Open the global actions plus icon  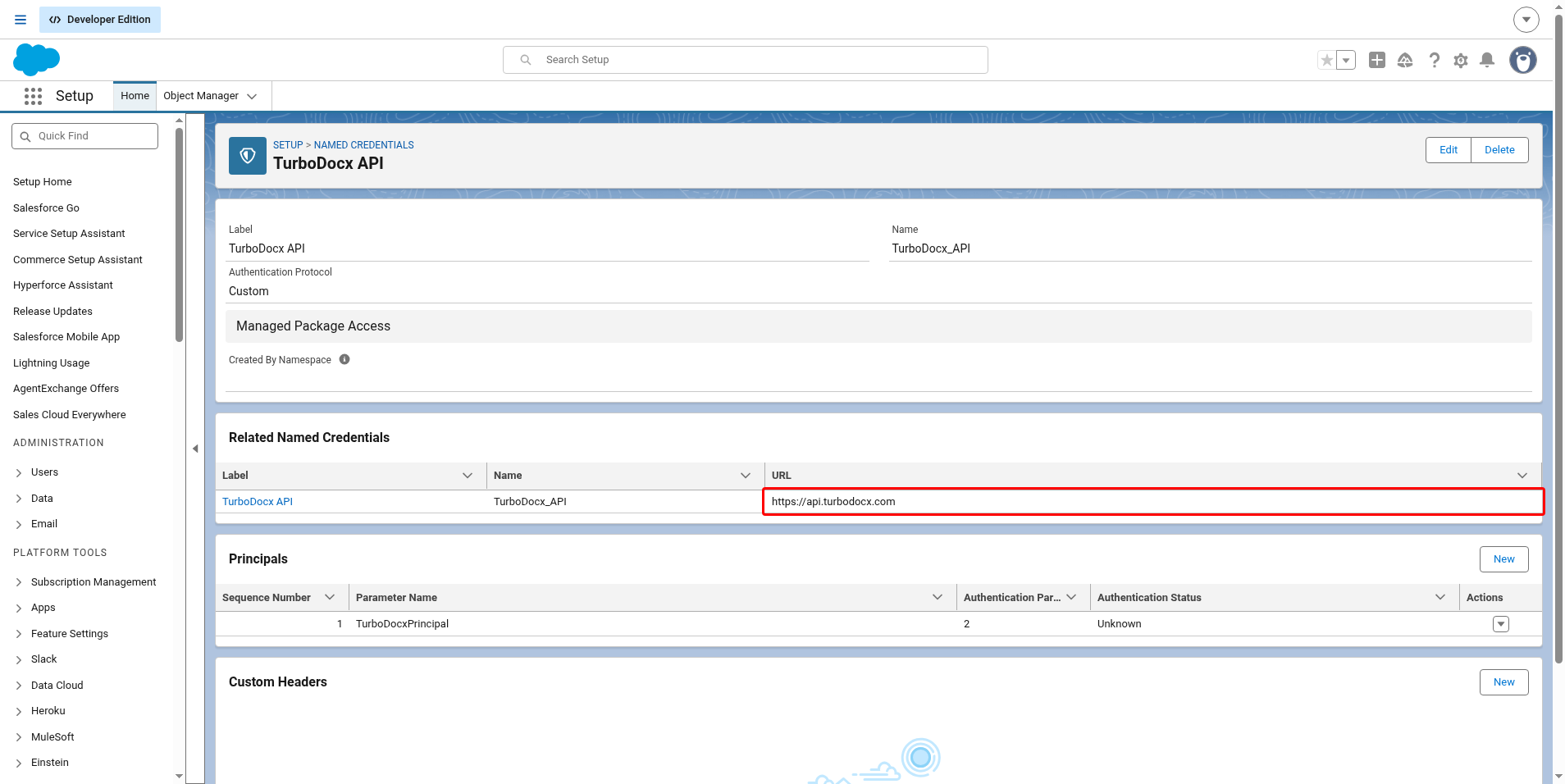1377,60
